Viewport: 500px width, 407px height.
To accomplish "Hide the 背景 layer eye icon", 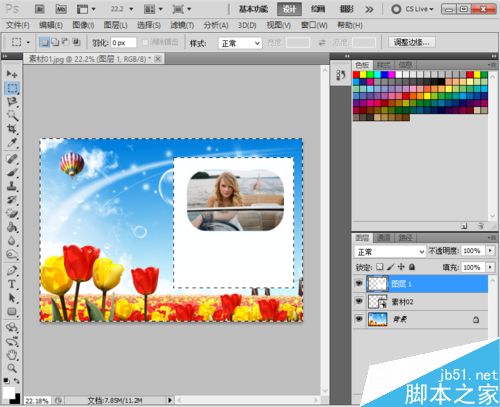I will point(359,319).
